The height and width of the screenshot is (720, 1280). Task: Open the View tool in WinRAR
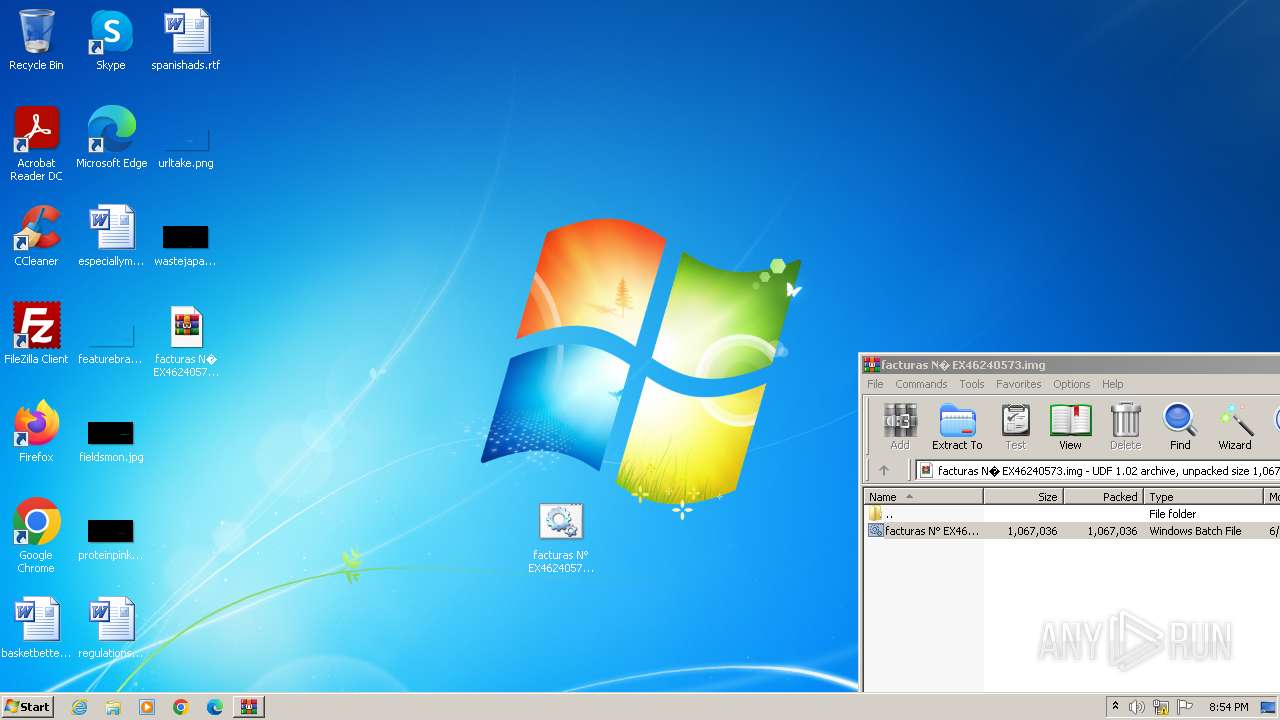click(1070, 426)
